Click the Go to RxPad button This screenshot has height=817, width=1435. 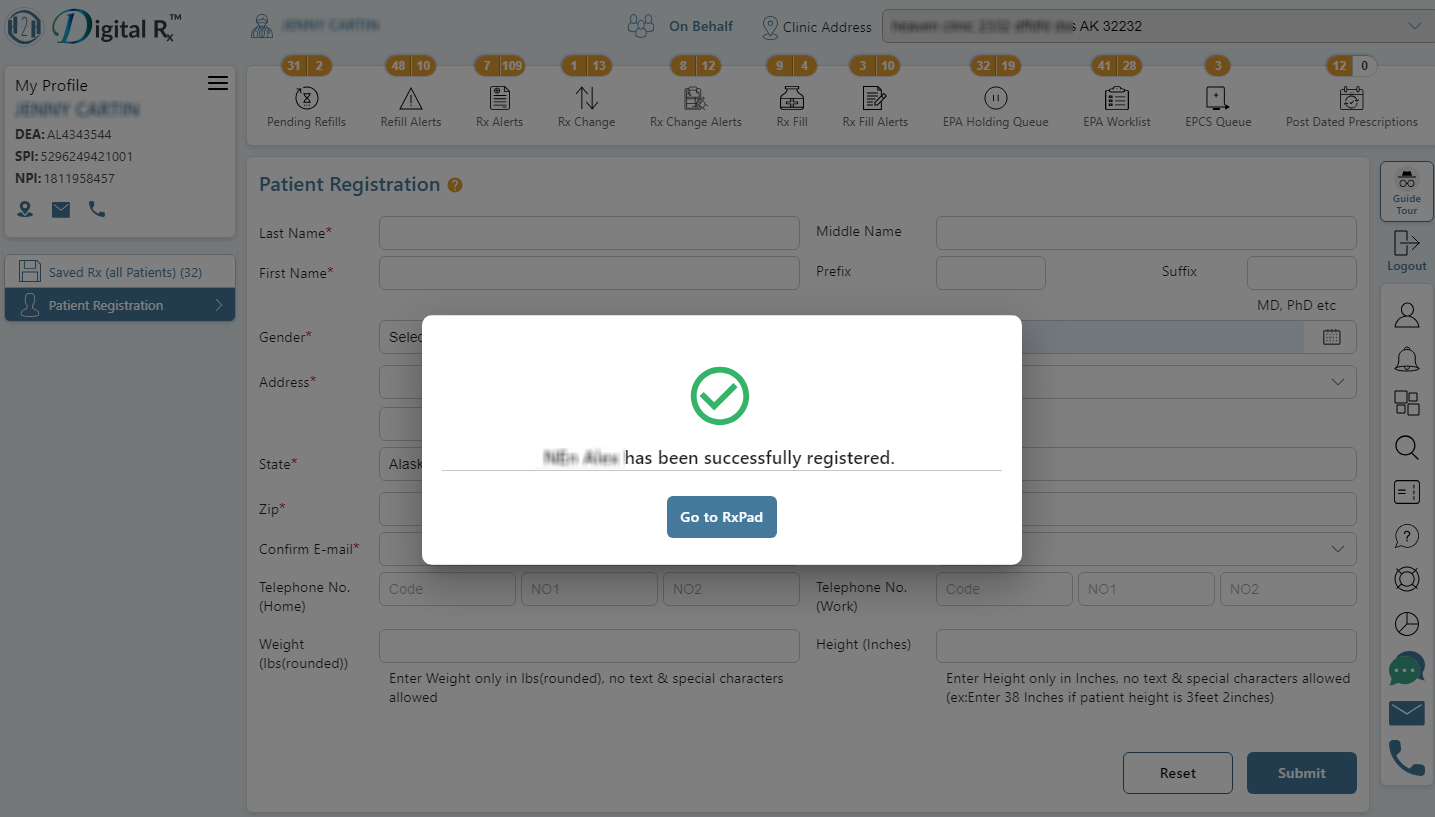(x=721, y=517)
